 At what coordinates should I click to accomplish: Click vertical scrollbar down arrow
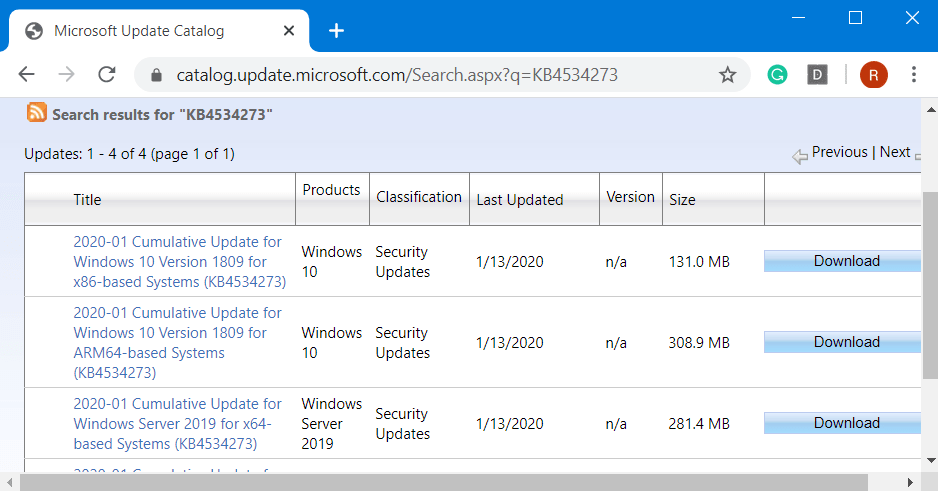coord(931,460)
